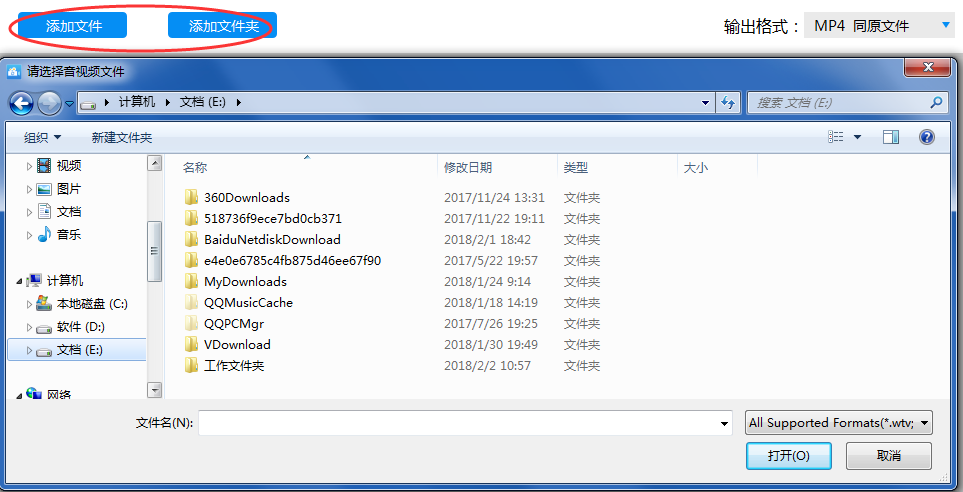Click the 打开(O) button
963x492 pixels.
789,456
